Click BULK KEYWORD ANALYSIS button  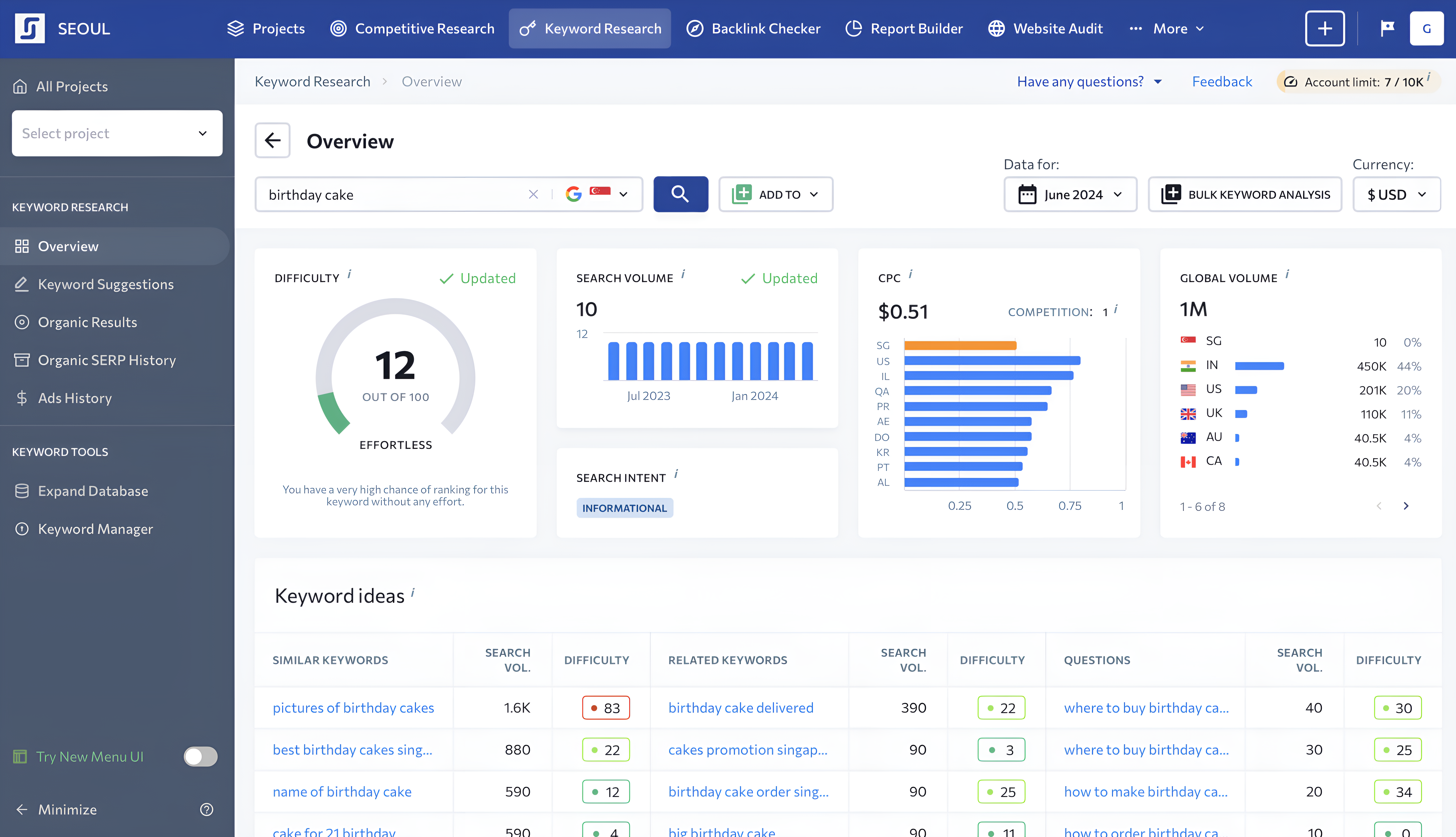(1245, 194)
